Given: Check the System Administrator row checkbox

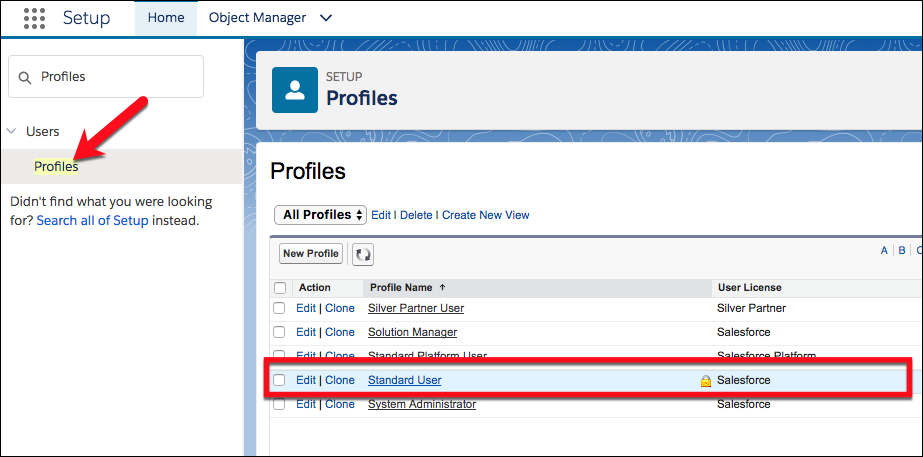Looking at the screenshot, I should pos(279,405).
